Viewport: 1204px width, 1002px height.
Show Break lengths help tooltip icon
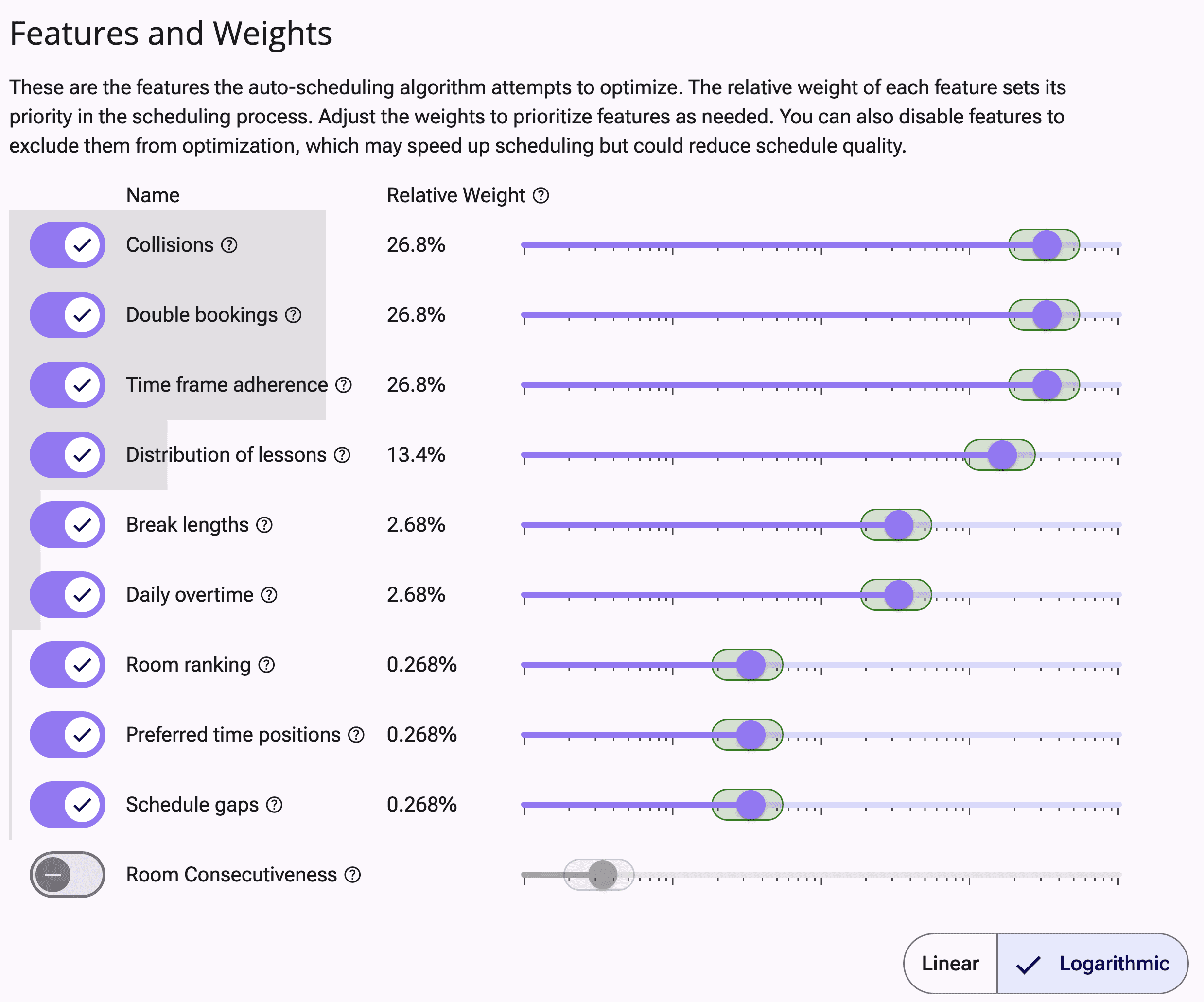(264, 525)
